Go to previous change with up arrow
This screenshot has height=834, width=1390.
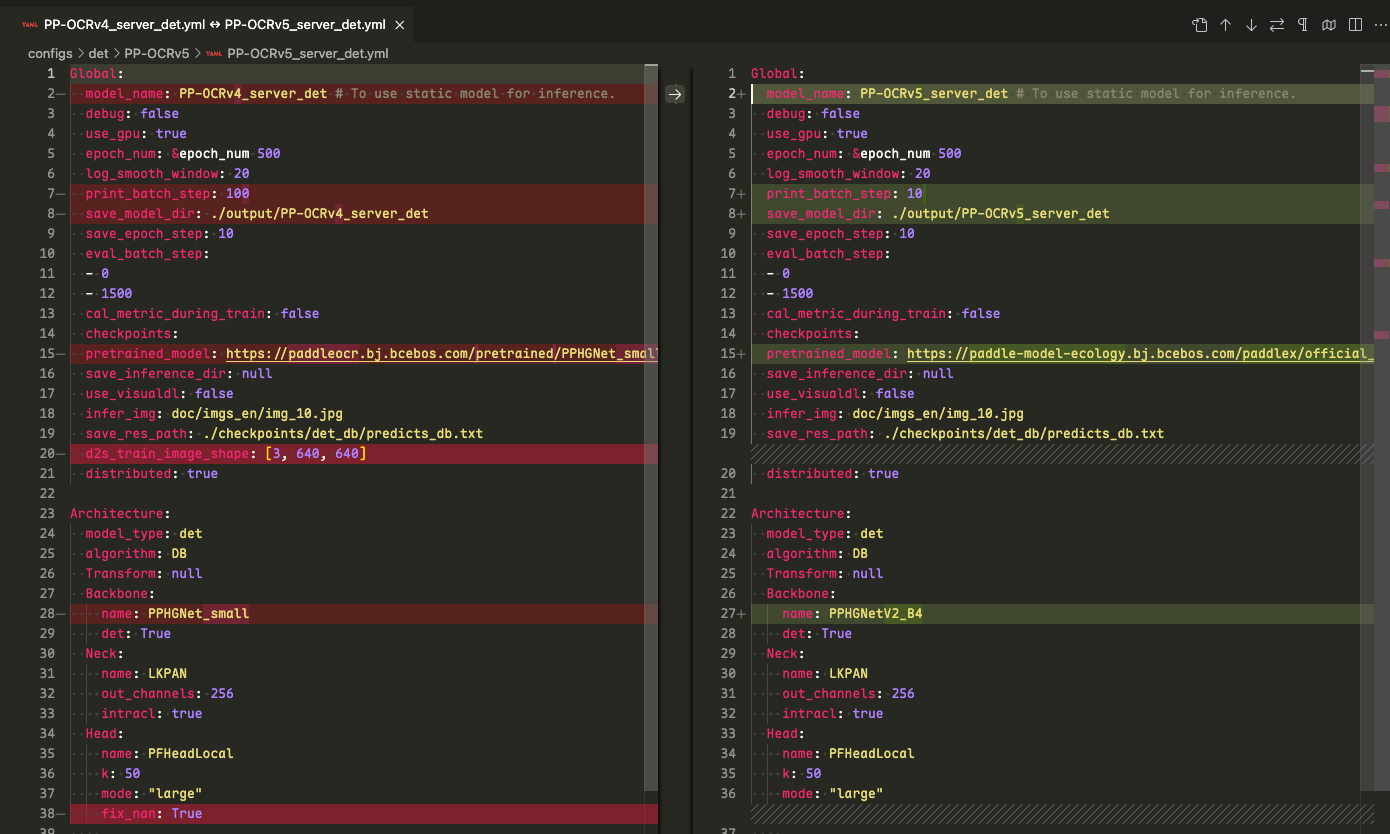coord(1225,25)
